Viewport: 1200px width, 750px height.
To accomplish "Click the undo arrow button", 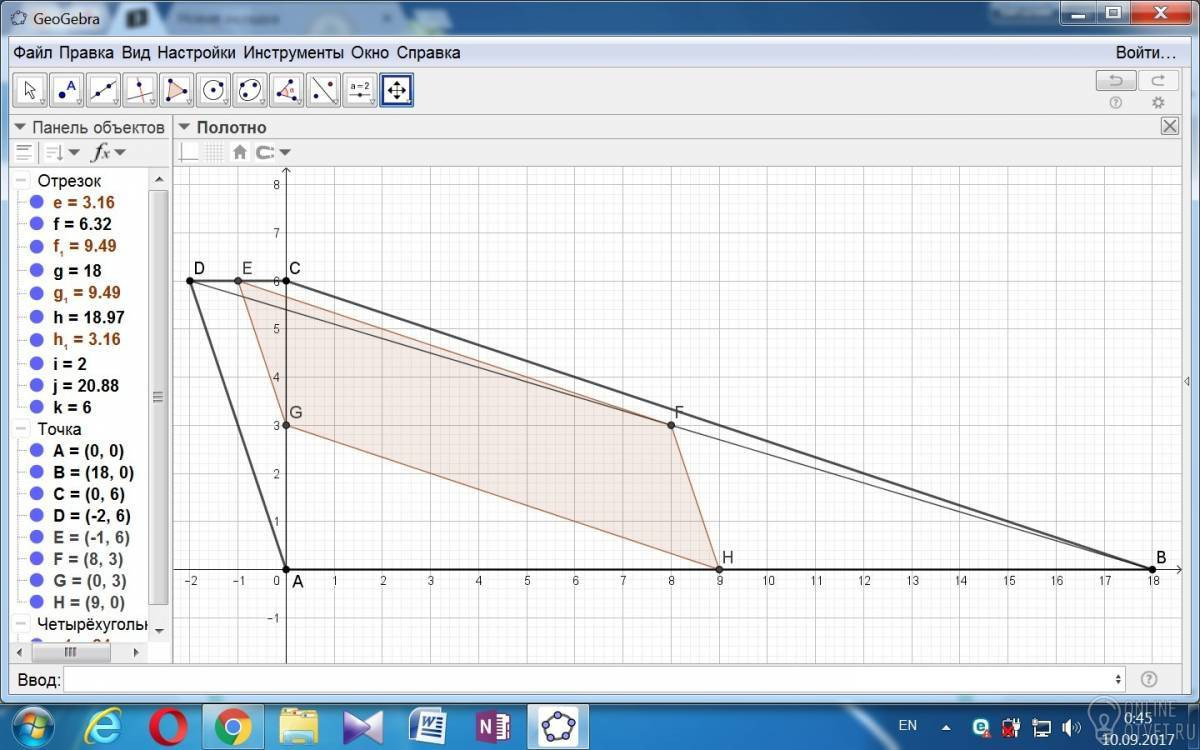I will [1116, 81].
